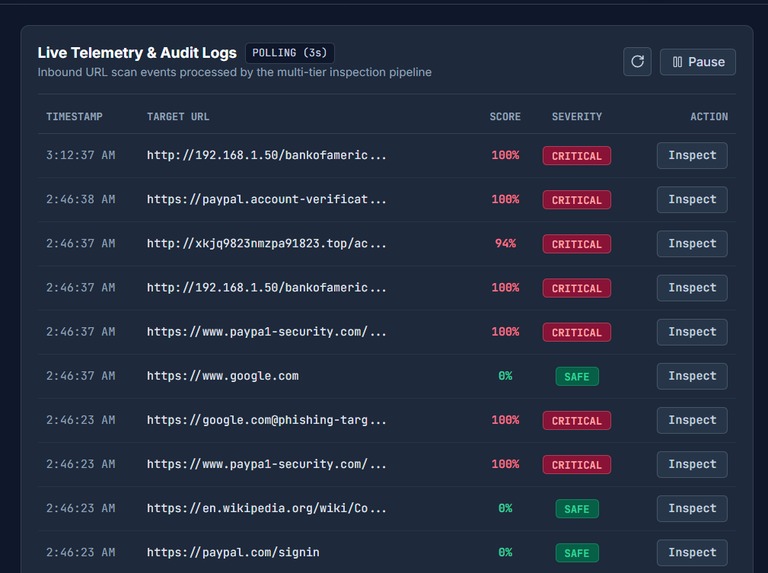768x573 pixels.
Task: Select URL http://xkjq9823nmzpa91823.top/ac...
Action: (x=266, y=243)
